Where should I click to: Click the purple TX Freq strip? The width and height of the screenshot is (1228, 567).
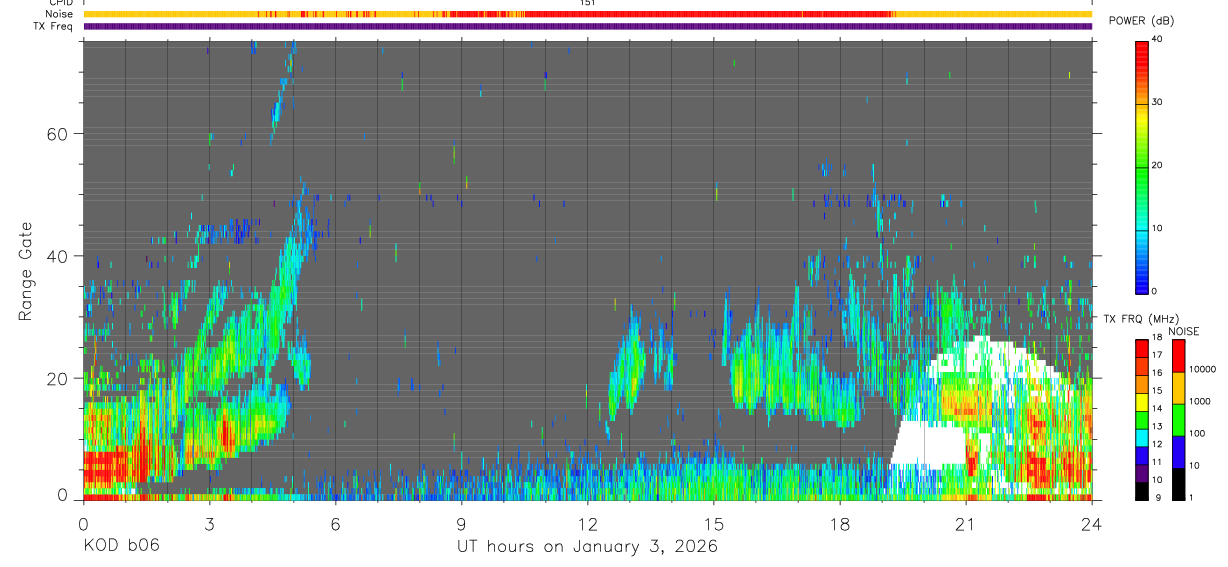[587, 26]
